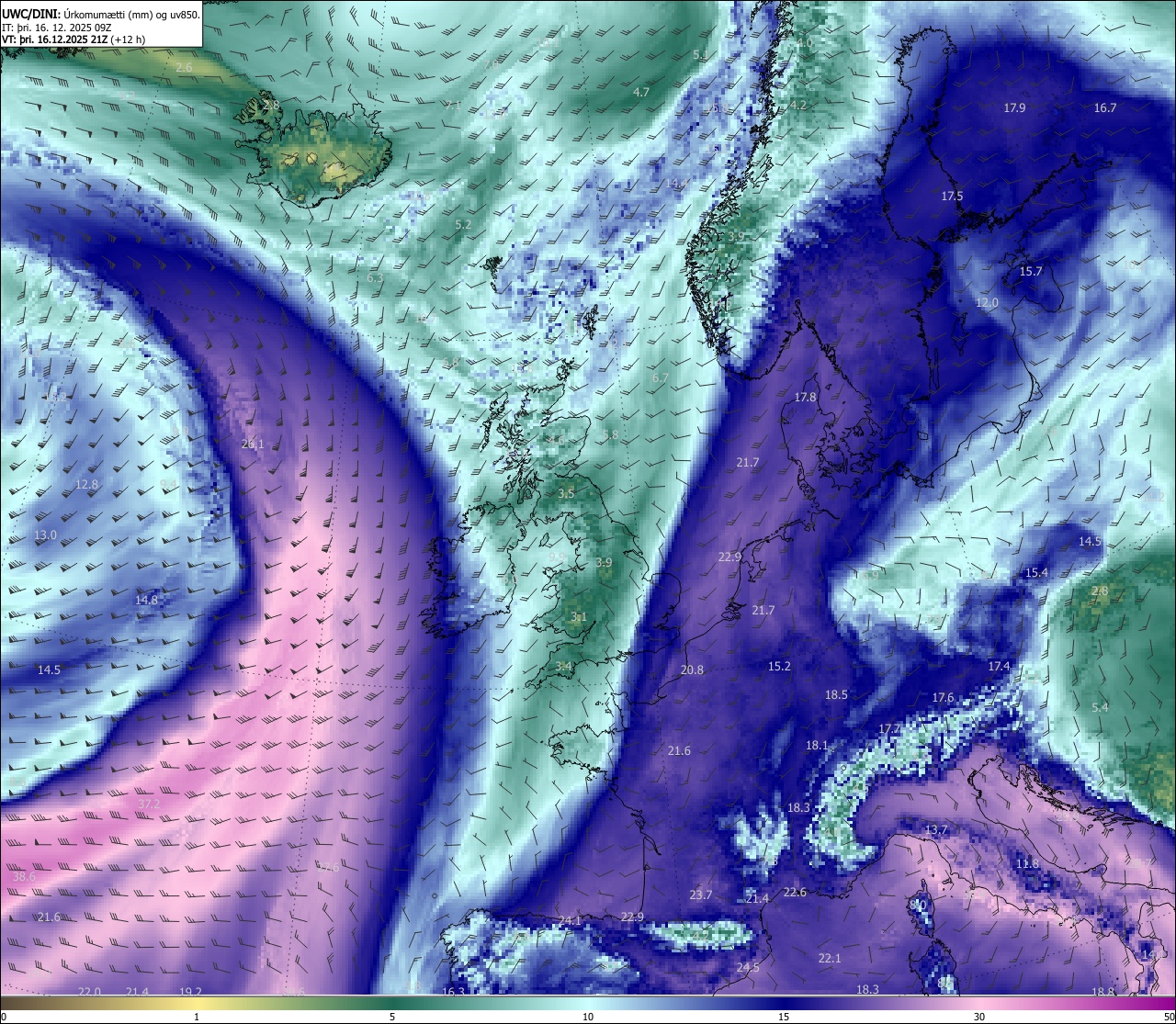Click the 15.7 value on the map

pos(1031,271)
